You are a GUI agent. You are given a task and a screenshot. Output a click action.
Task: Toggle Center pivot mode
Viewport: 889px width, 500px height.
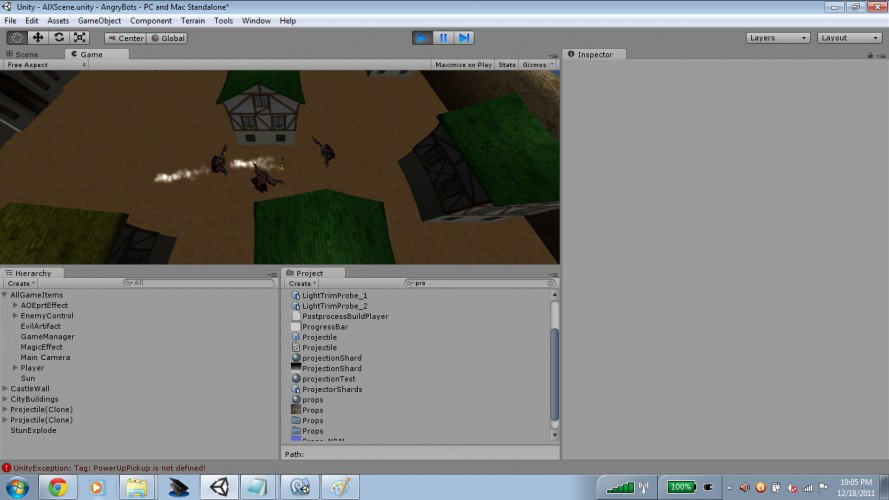[x=125, y=38]
